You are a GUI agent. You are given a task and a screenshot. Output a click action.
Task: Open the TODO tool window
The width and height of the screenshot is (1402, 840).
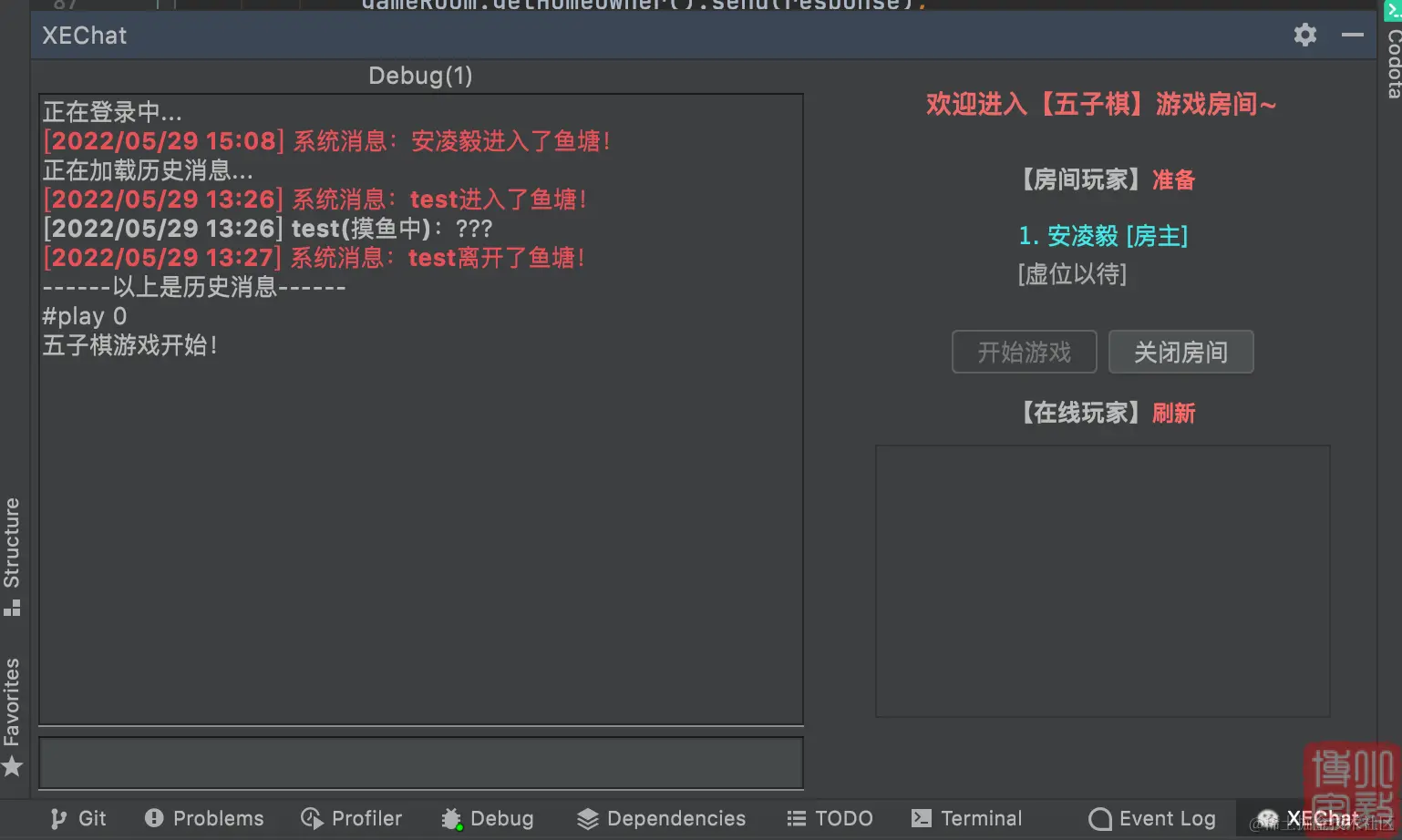[830, 818]
